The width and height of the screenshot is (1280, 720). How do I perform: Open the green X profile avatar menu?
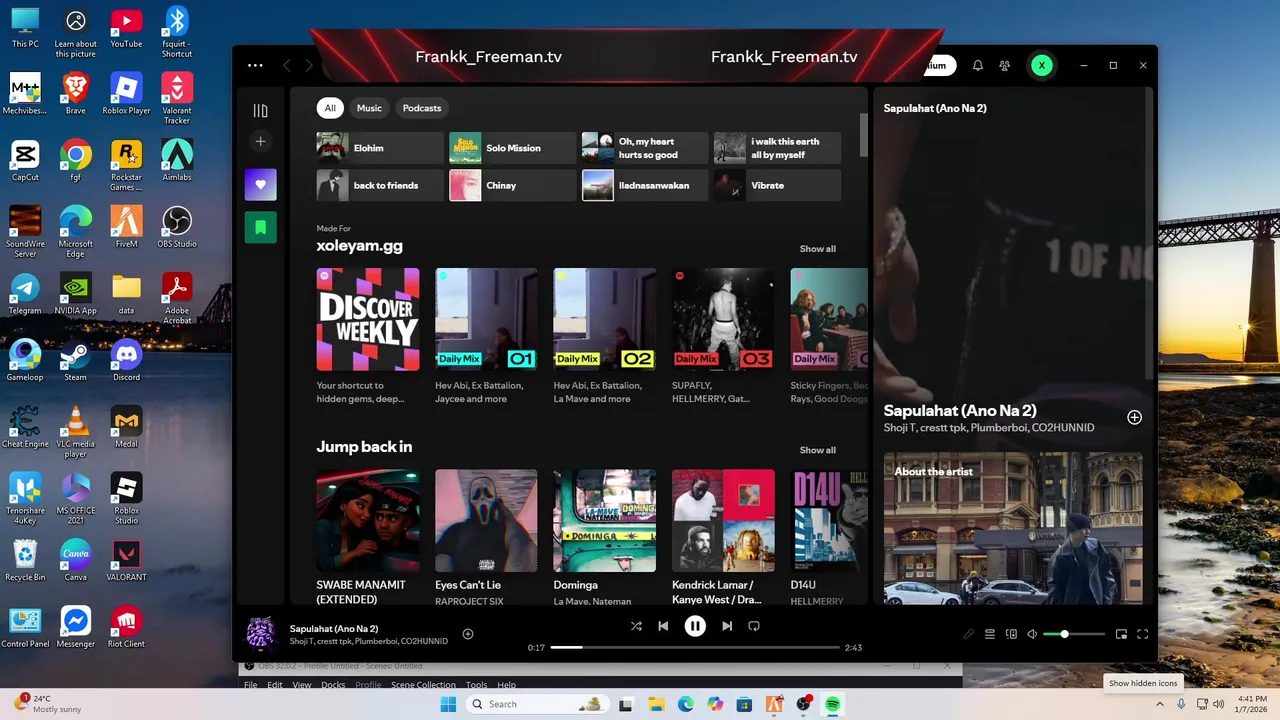(x=1042, y=66)
